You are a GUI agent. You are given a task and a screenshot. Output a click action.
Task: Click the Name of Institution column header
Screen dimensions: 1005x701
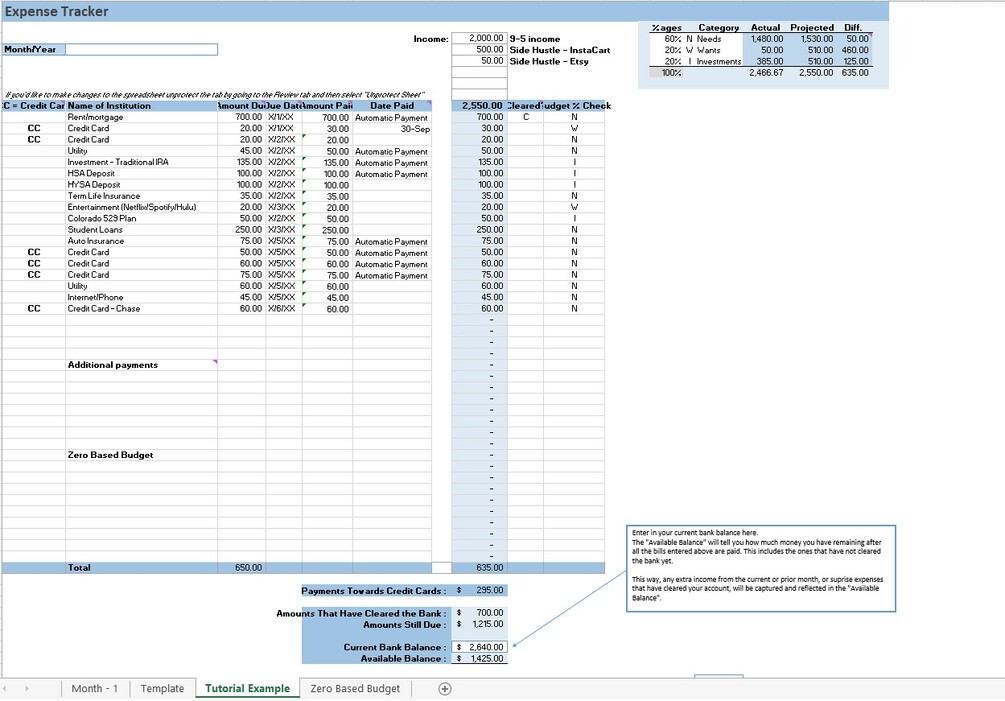point(141,106)
